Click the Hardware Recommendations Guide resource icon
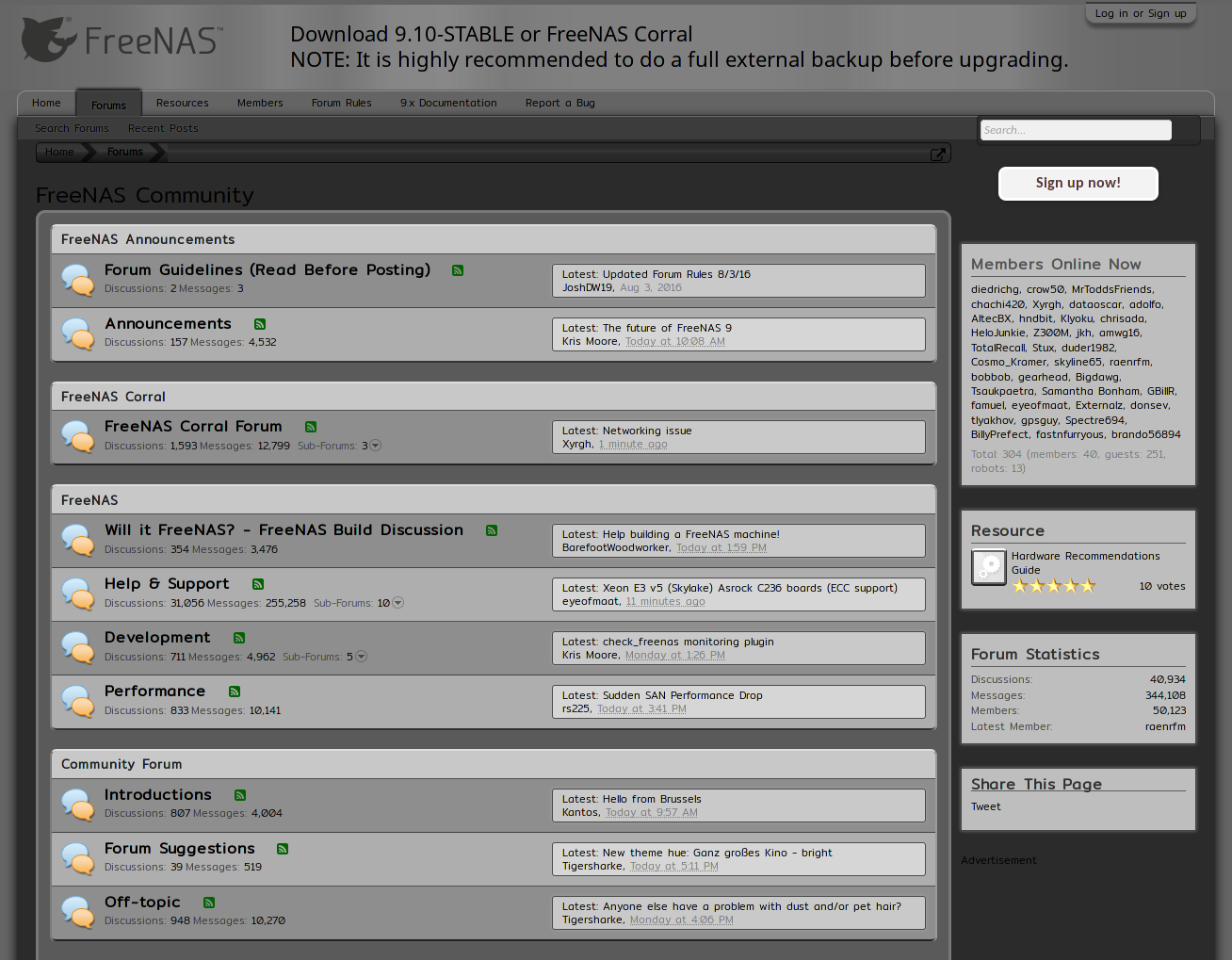The height and width of the screenshot is (960, 1232). tap(989, 567)
